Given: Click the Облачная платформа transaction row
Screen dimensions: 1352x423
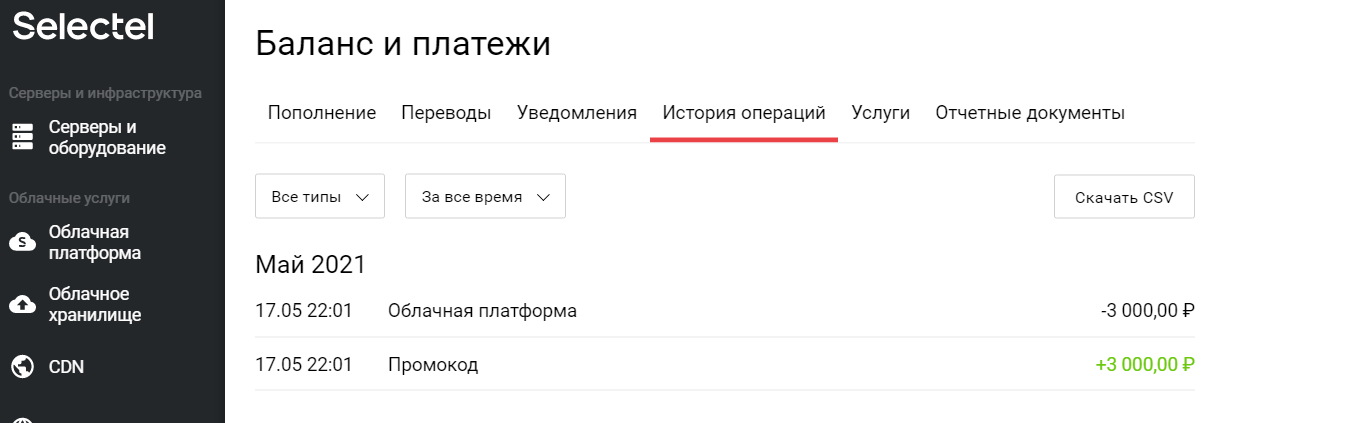Looking at the screenshot, I should point(725,311).
